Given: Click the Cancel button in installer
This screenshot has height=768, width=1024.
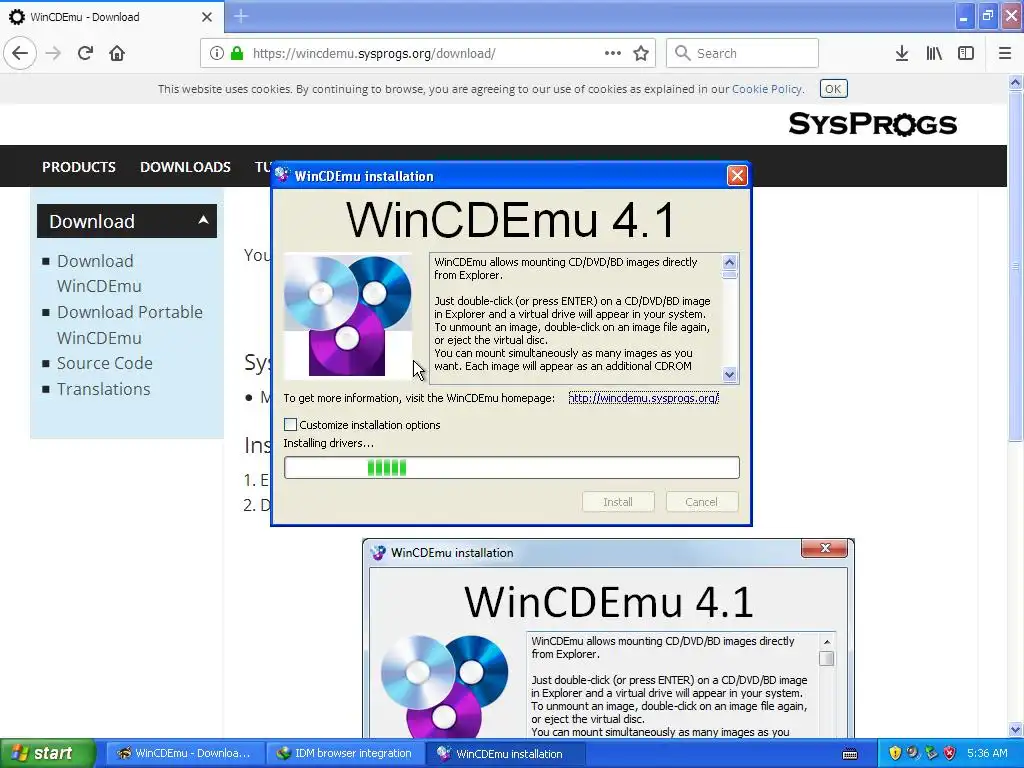Looking at the screenshot, I should tap(701, 502).
